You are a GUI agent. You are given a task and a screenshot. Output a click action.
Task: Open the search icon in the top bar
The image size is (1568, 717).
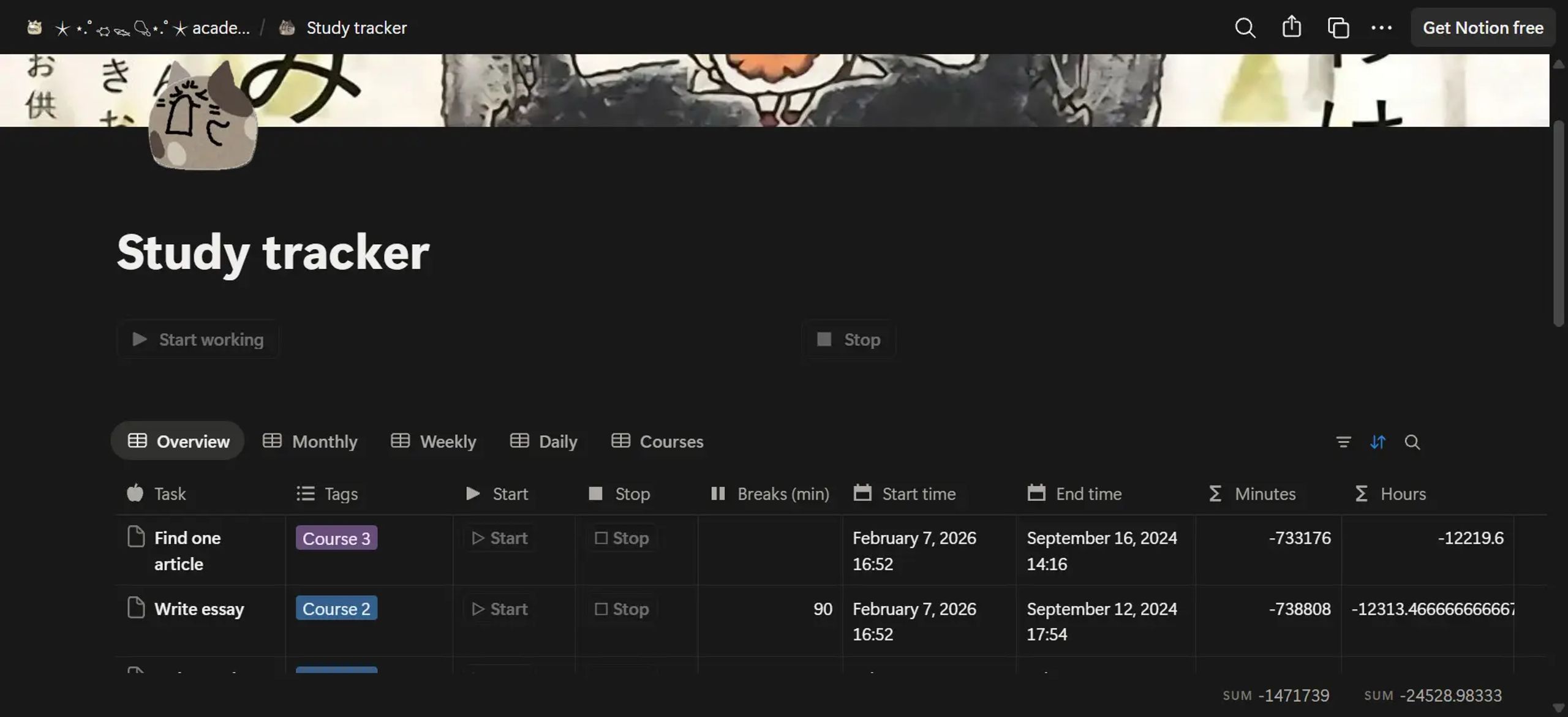point(1245,28)
